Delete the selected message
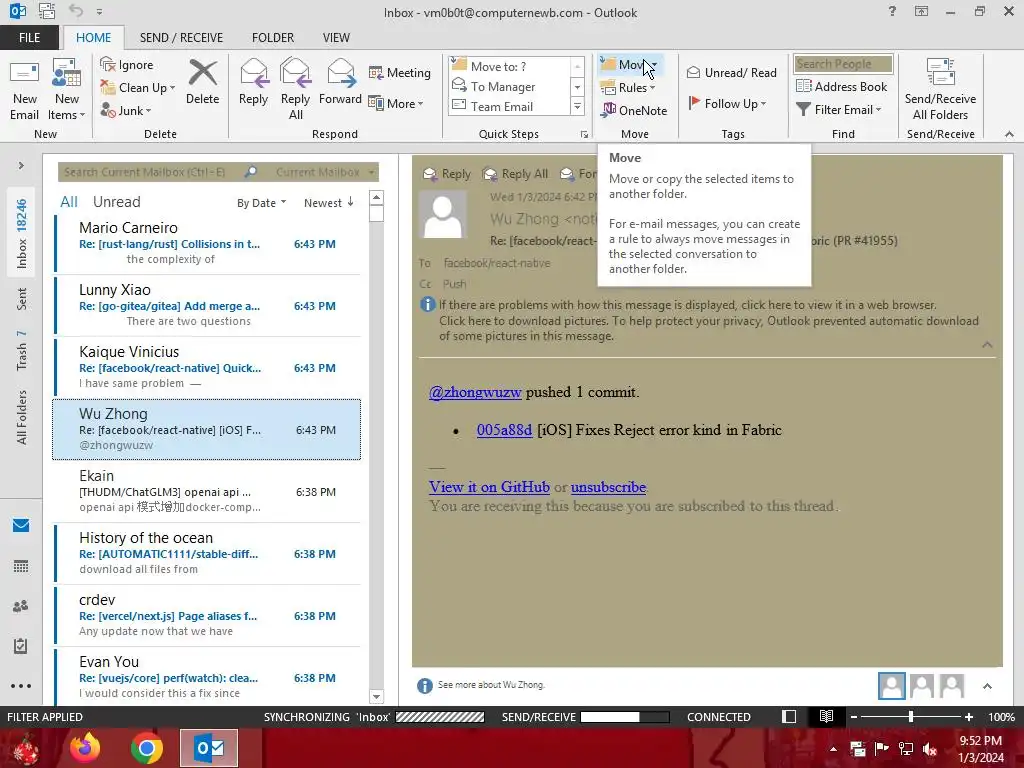The image size is (1024, 768). [x=202, y=83]
